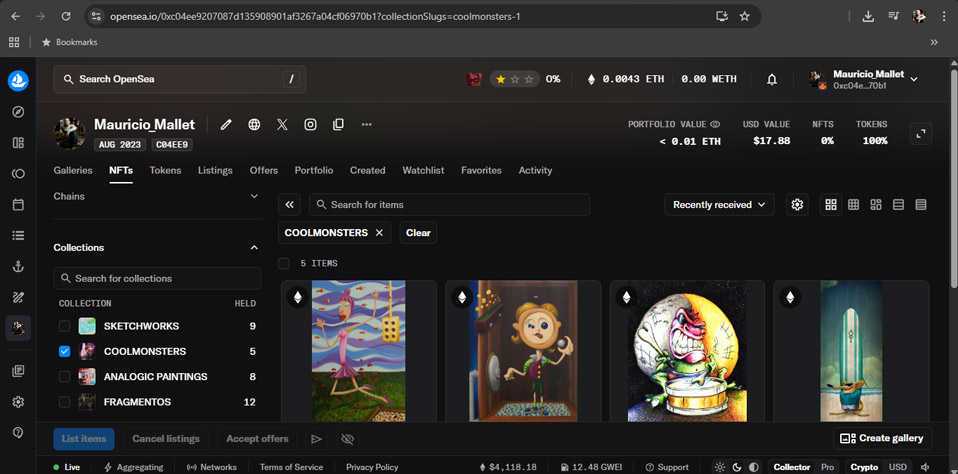This screenshot has height=474, width=958.
Task: Collapse the Collections filter section
Action: coord(254,248)
